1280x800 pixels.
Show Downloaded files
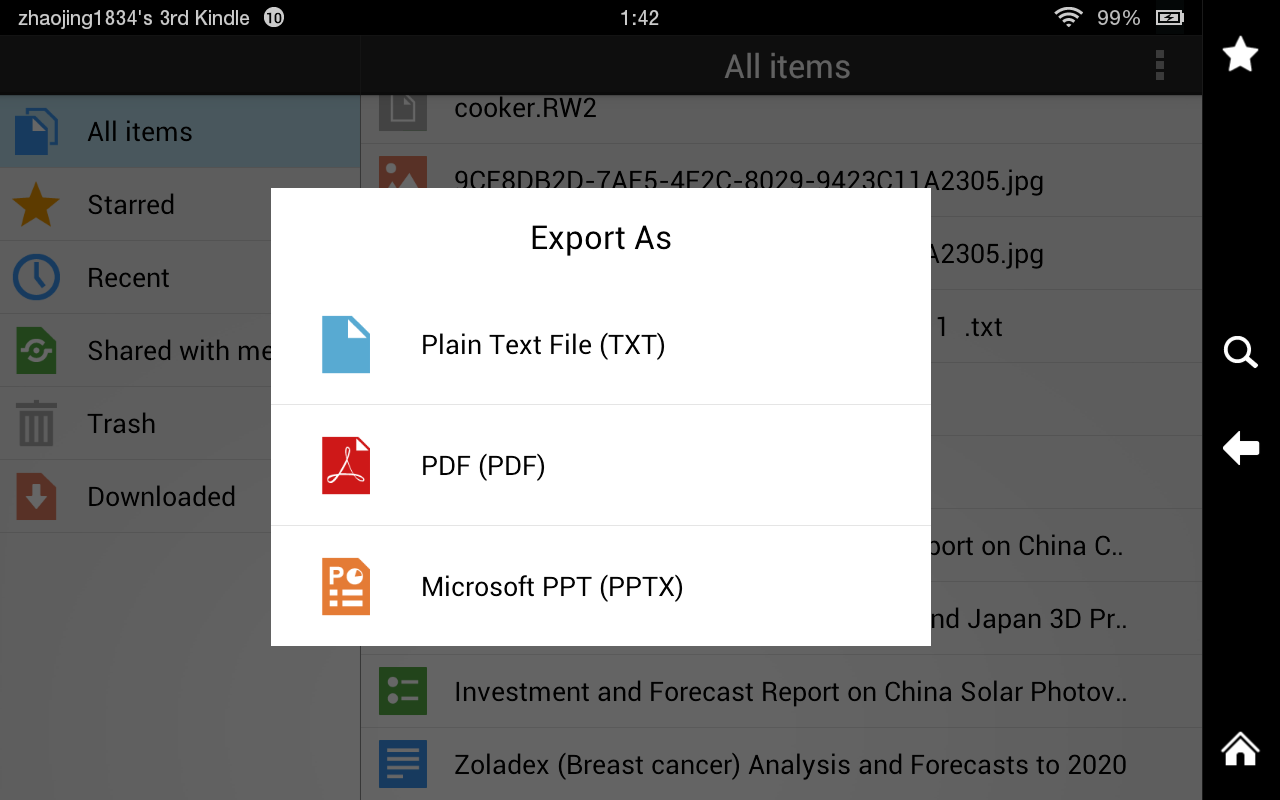pos(161,497)
